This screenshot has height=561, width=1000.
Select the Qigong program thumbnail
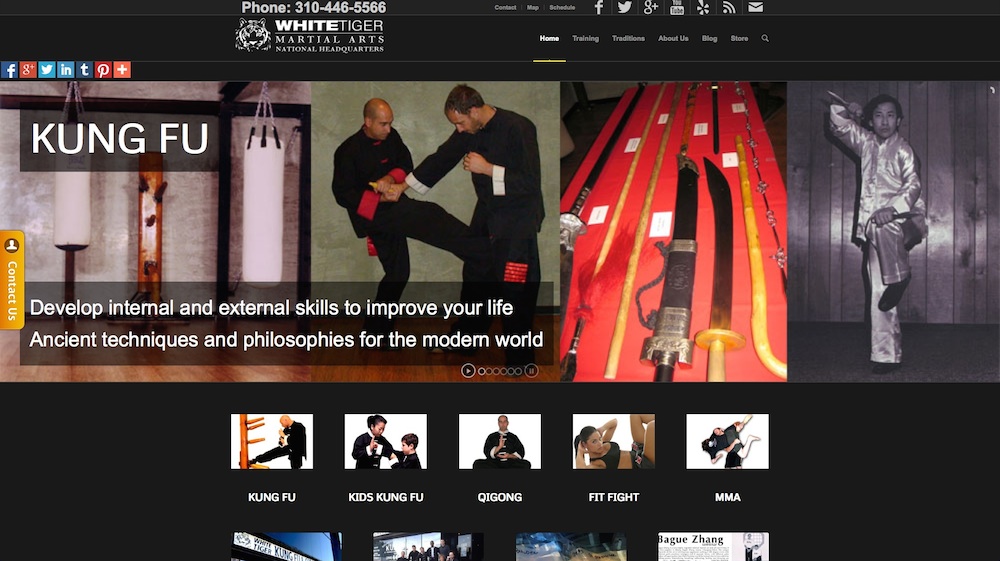pos(500,442)
